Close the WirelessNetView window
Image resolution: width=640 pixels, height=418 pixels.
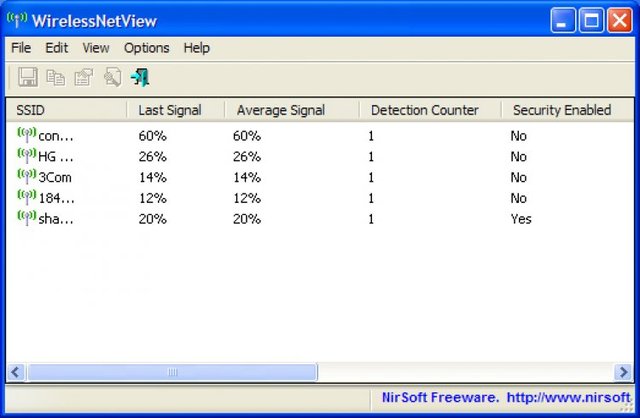[x=620, y=20]
